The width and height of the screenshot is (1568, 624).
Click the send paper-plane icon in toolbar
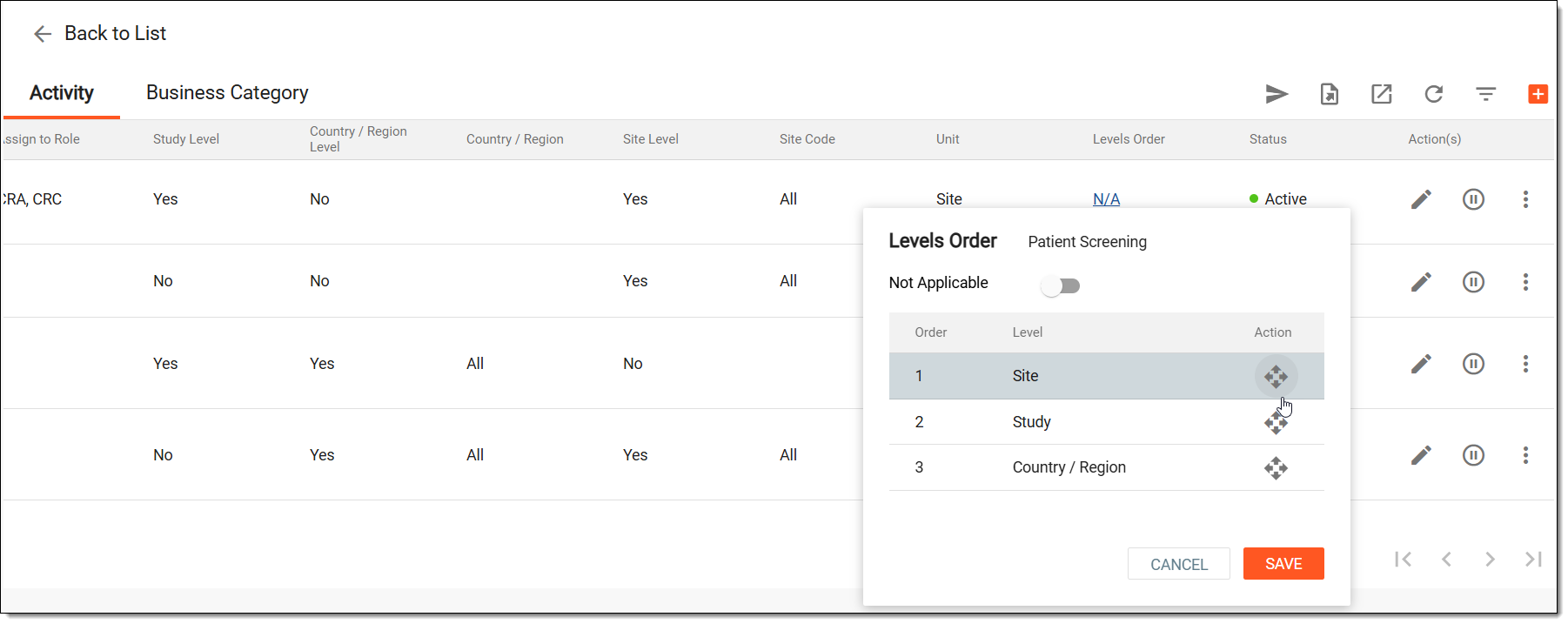point(1277,94)
